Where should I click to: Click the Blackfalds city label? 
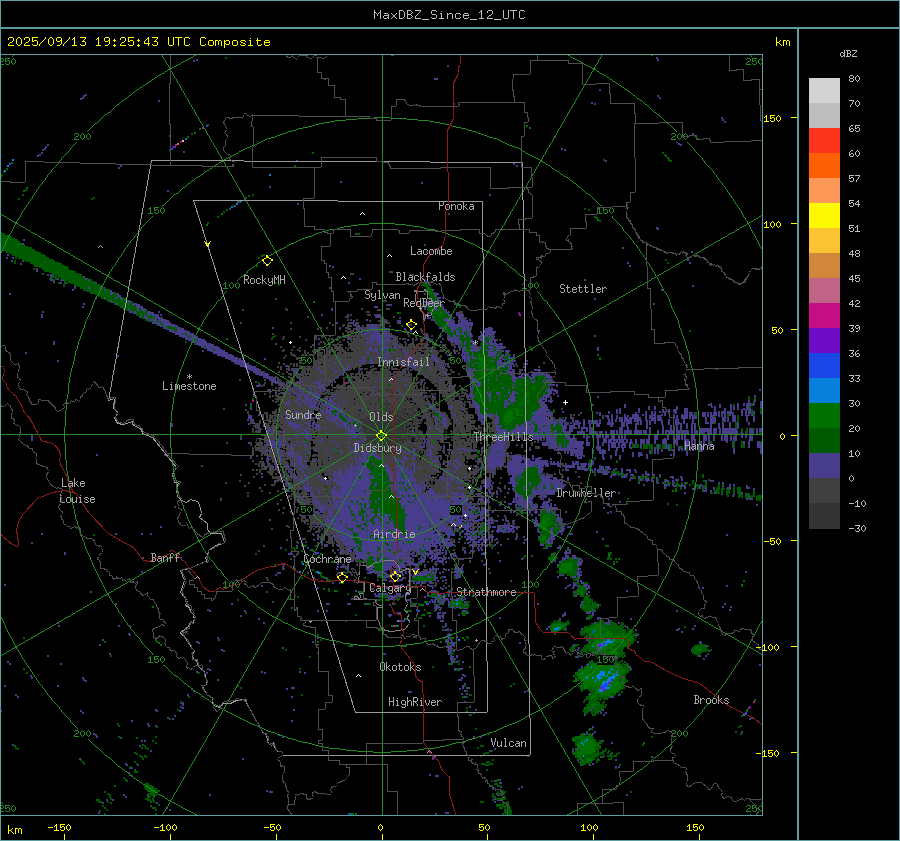pos(425,277)
